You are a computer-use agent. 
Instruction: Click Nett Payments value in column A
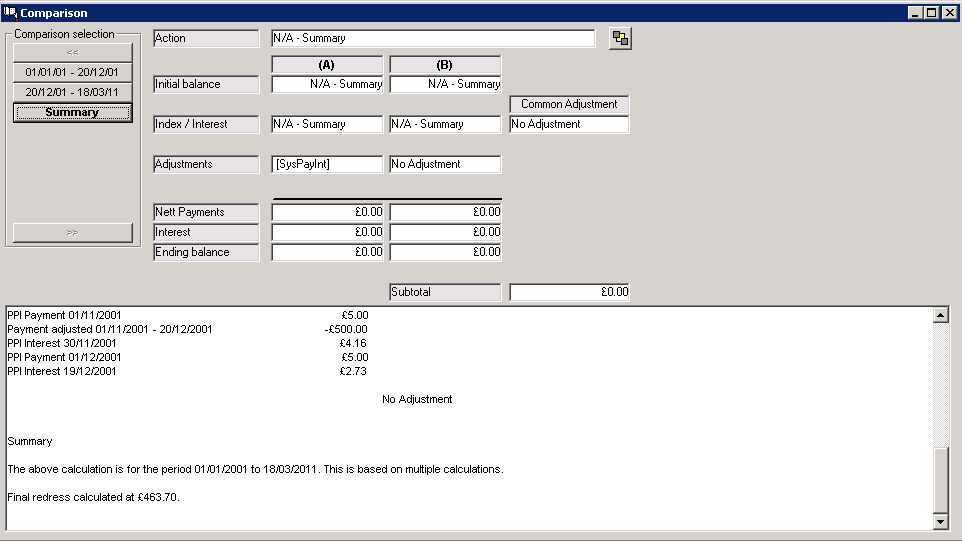point(327,212)
